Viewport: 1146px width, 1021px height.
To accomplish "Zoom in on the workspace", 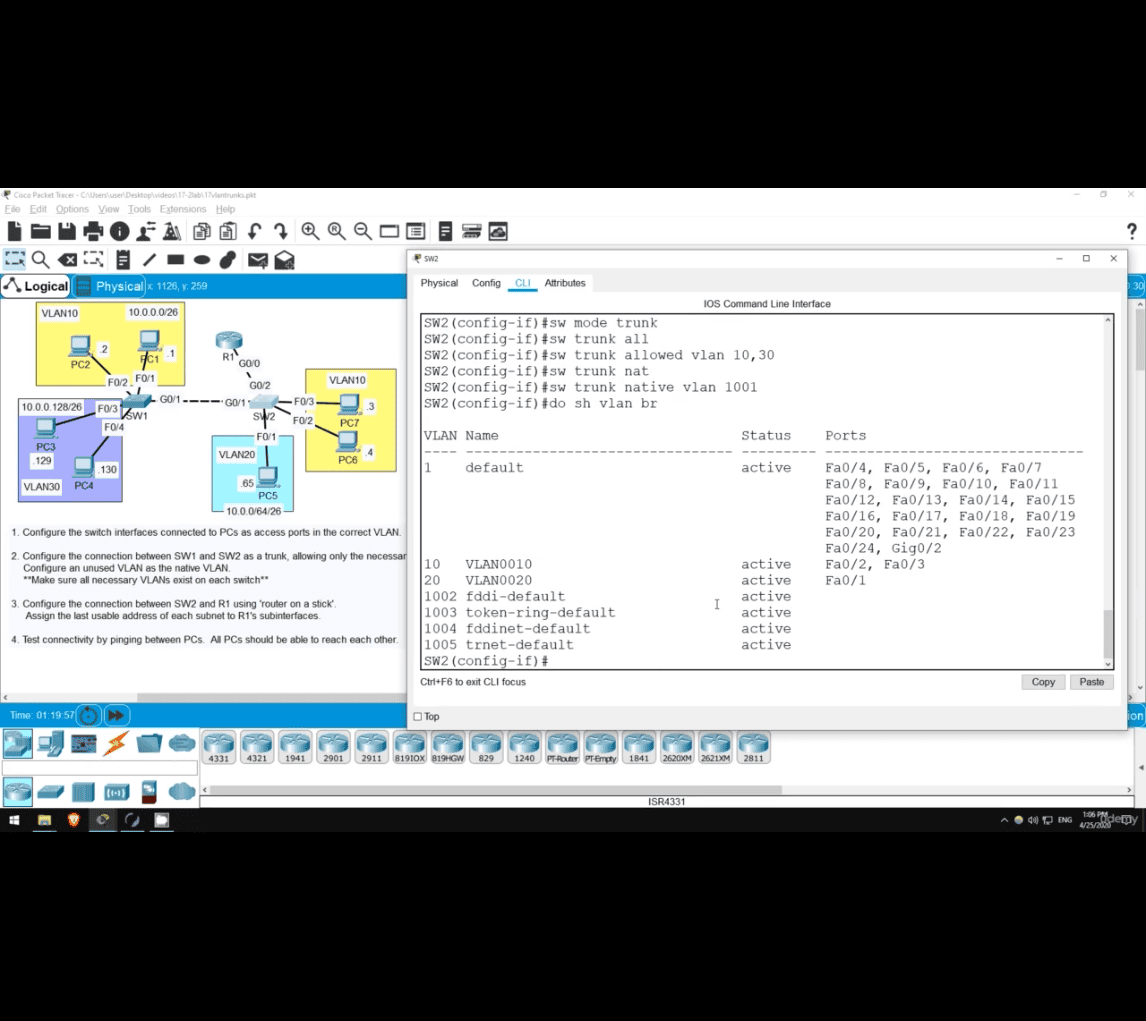I will pos(310,232).
